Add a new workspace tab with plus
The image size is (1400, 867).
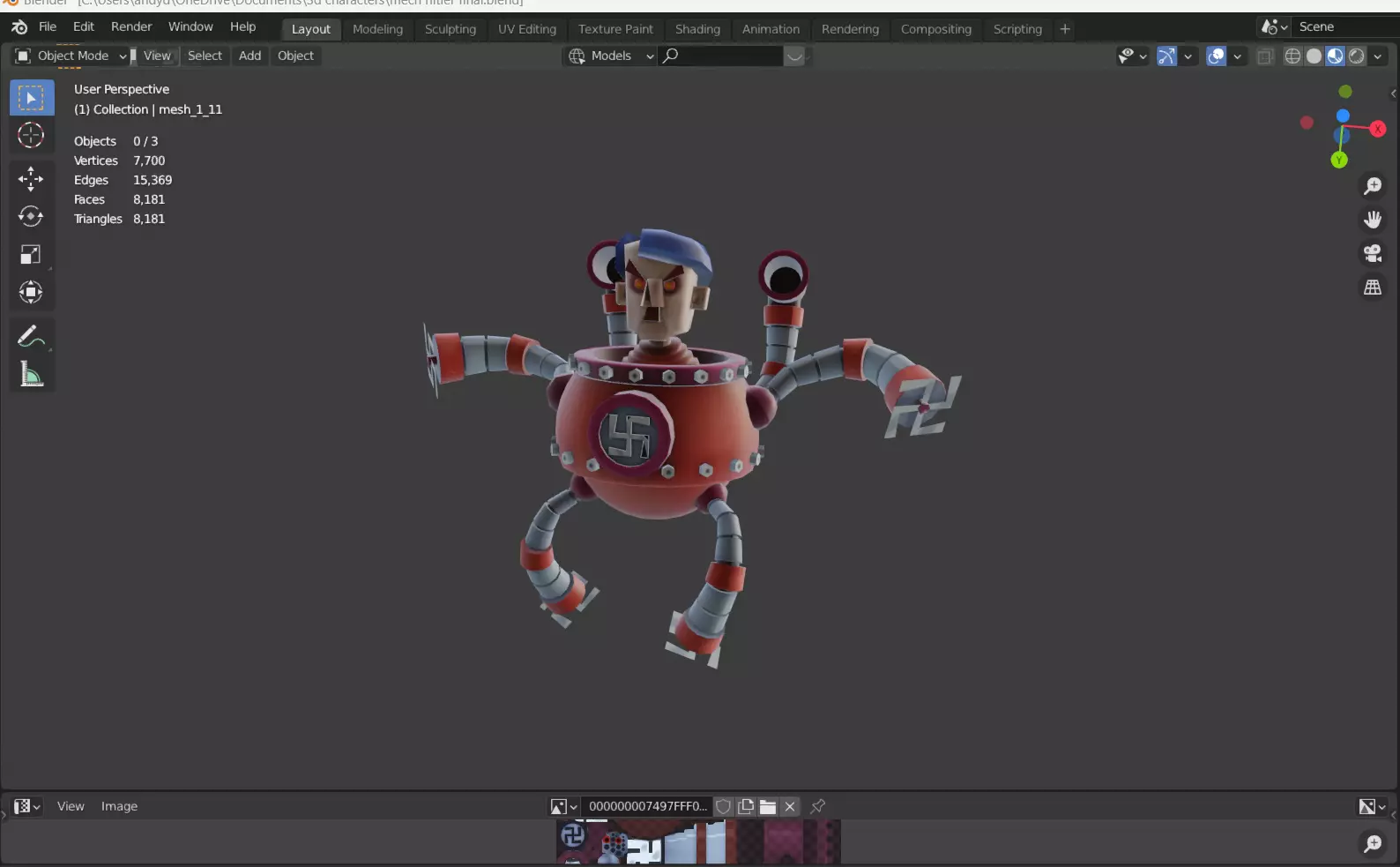[1065, 29]
